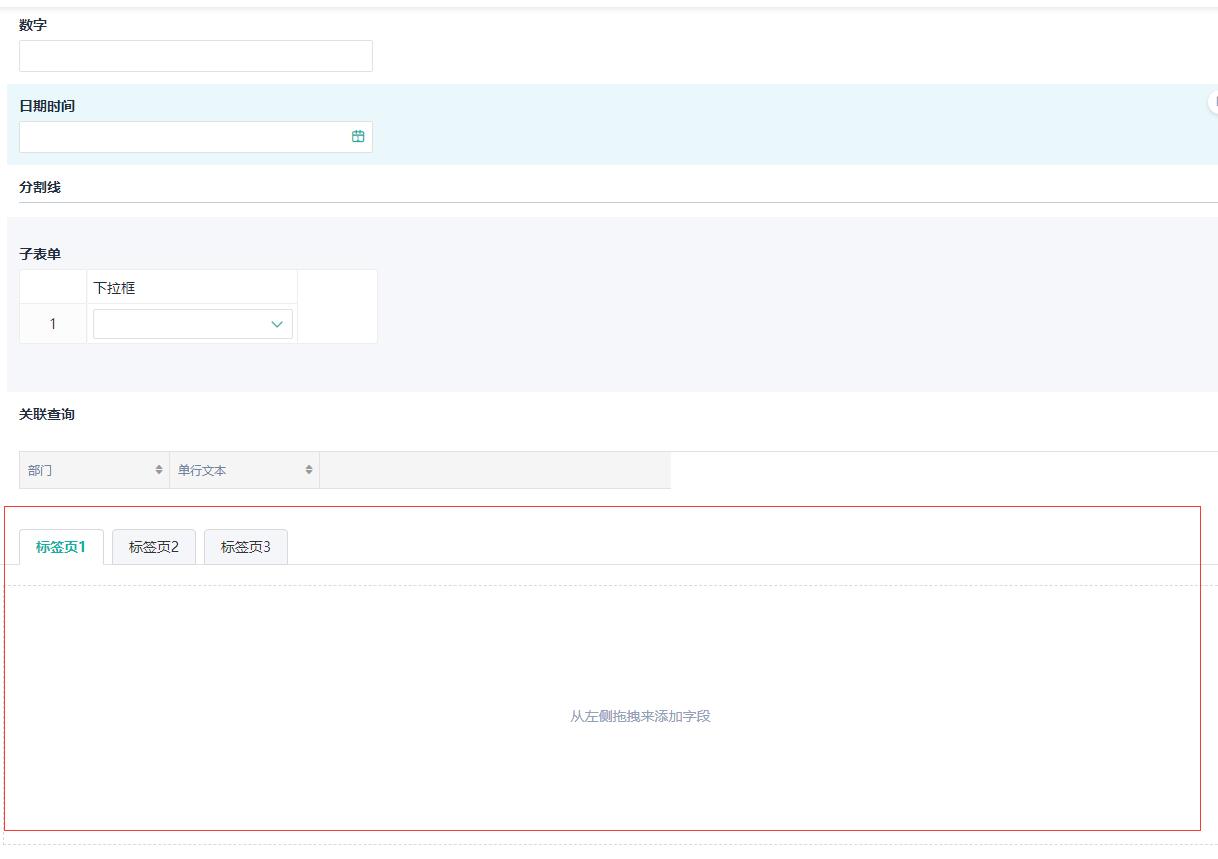Image resolution: width=1218 pixels, height=859 pixels.
Task: Select the 从左侧拖拽来添加字段 placeholder text
Action: (640, 716)
